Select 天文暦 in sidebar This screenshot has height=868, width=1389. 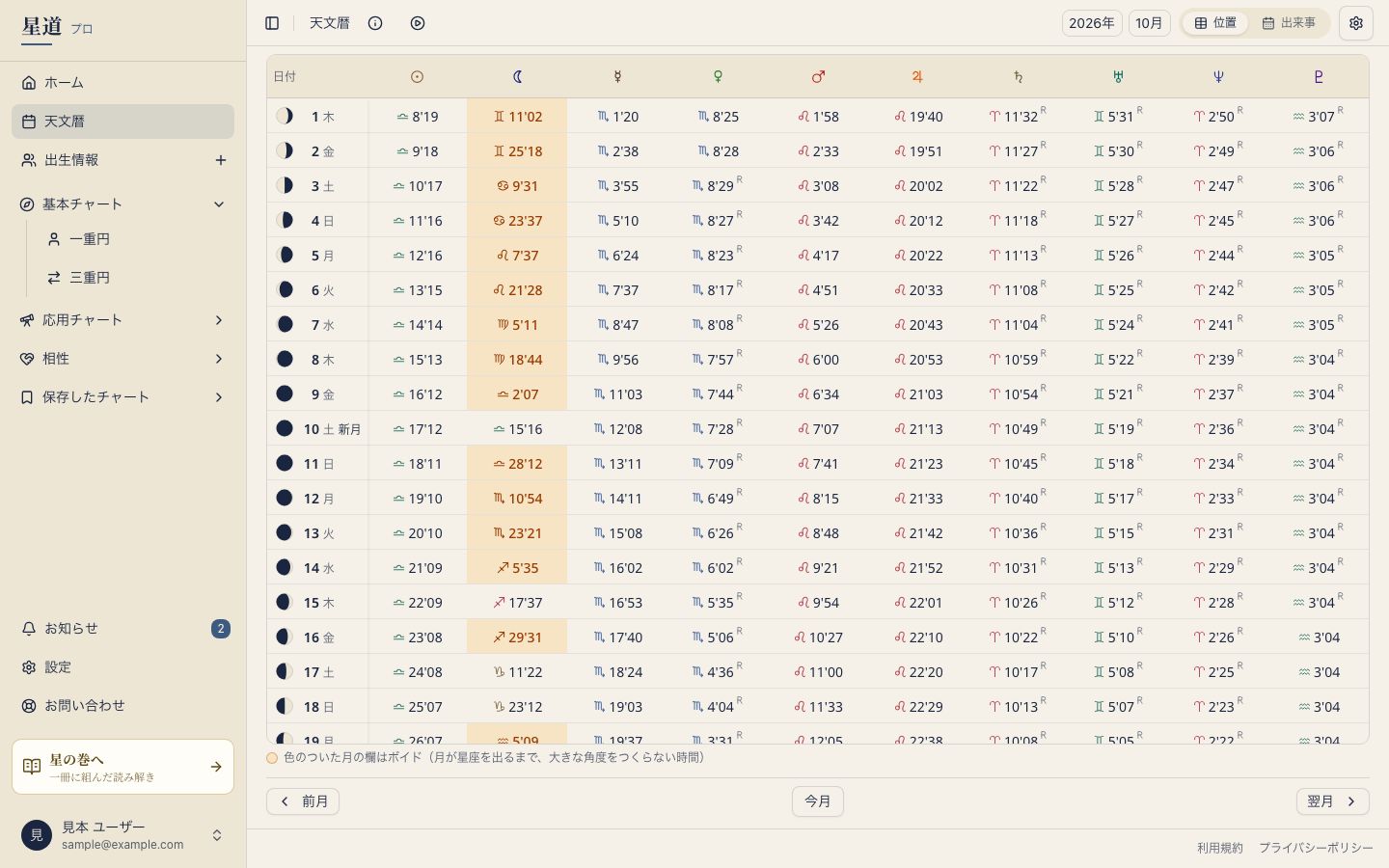(x=123, y=122)
